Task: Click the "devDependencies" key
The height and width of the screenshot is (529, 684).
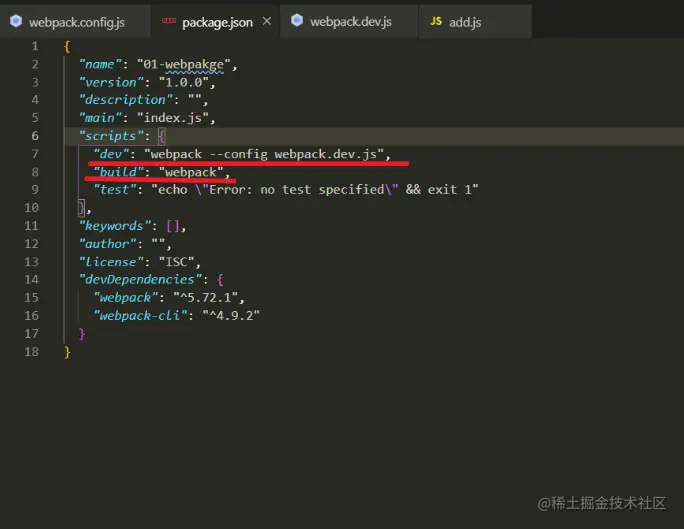Action: [x=140, y=280]
